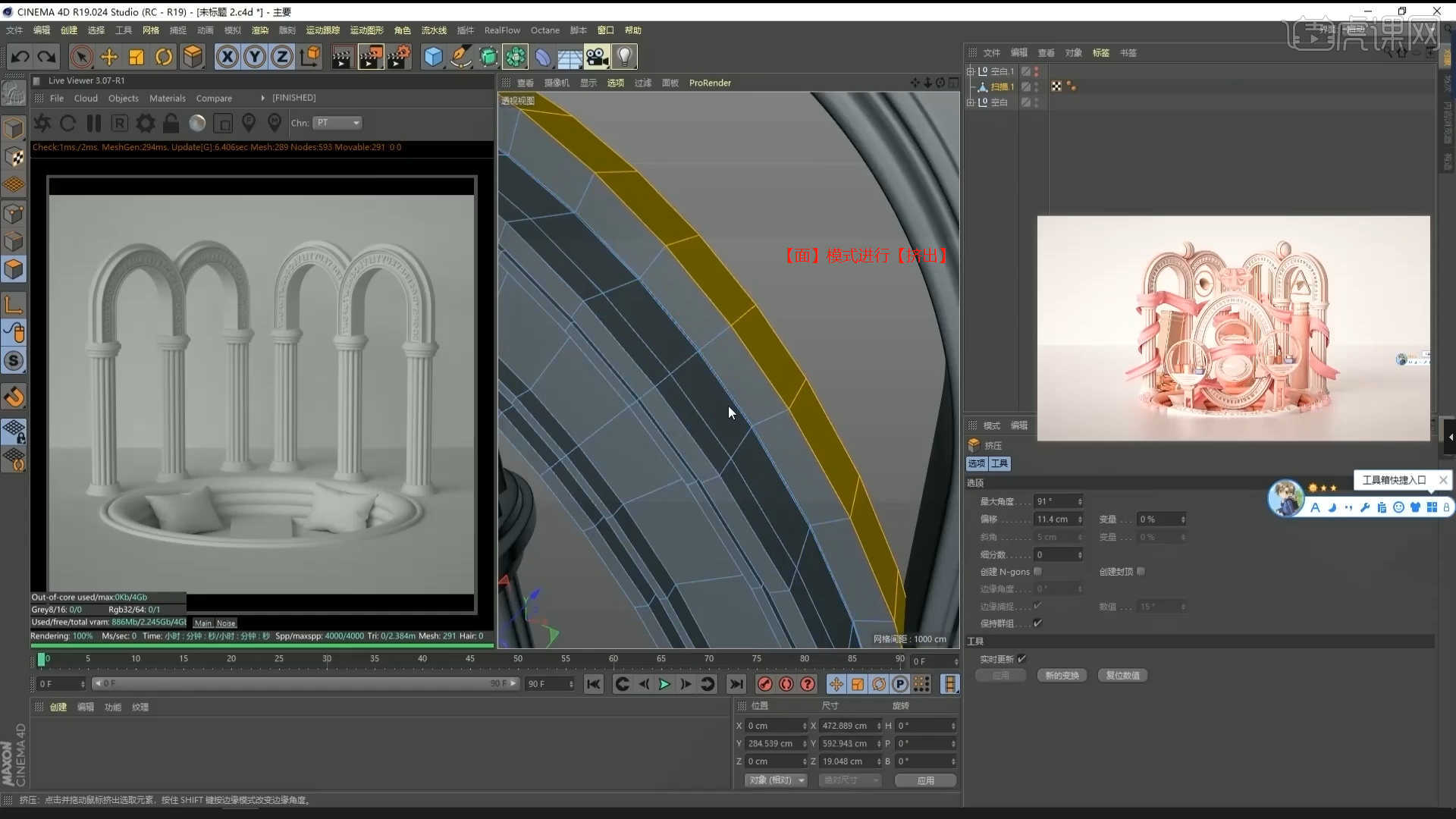The height and width of the screenshot is (819, 1456).
Task: Click the Octane render region icon
Action: click(223, 123)
